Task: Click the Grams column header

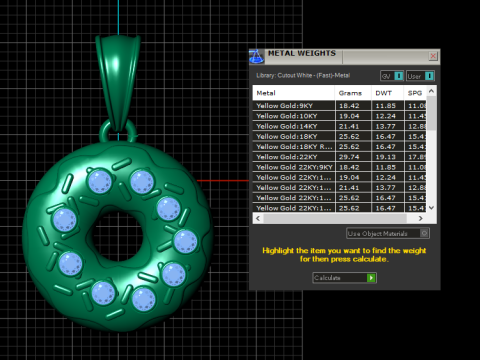Action: (x=353, y=93)
